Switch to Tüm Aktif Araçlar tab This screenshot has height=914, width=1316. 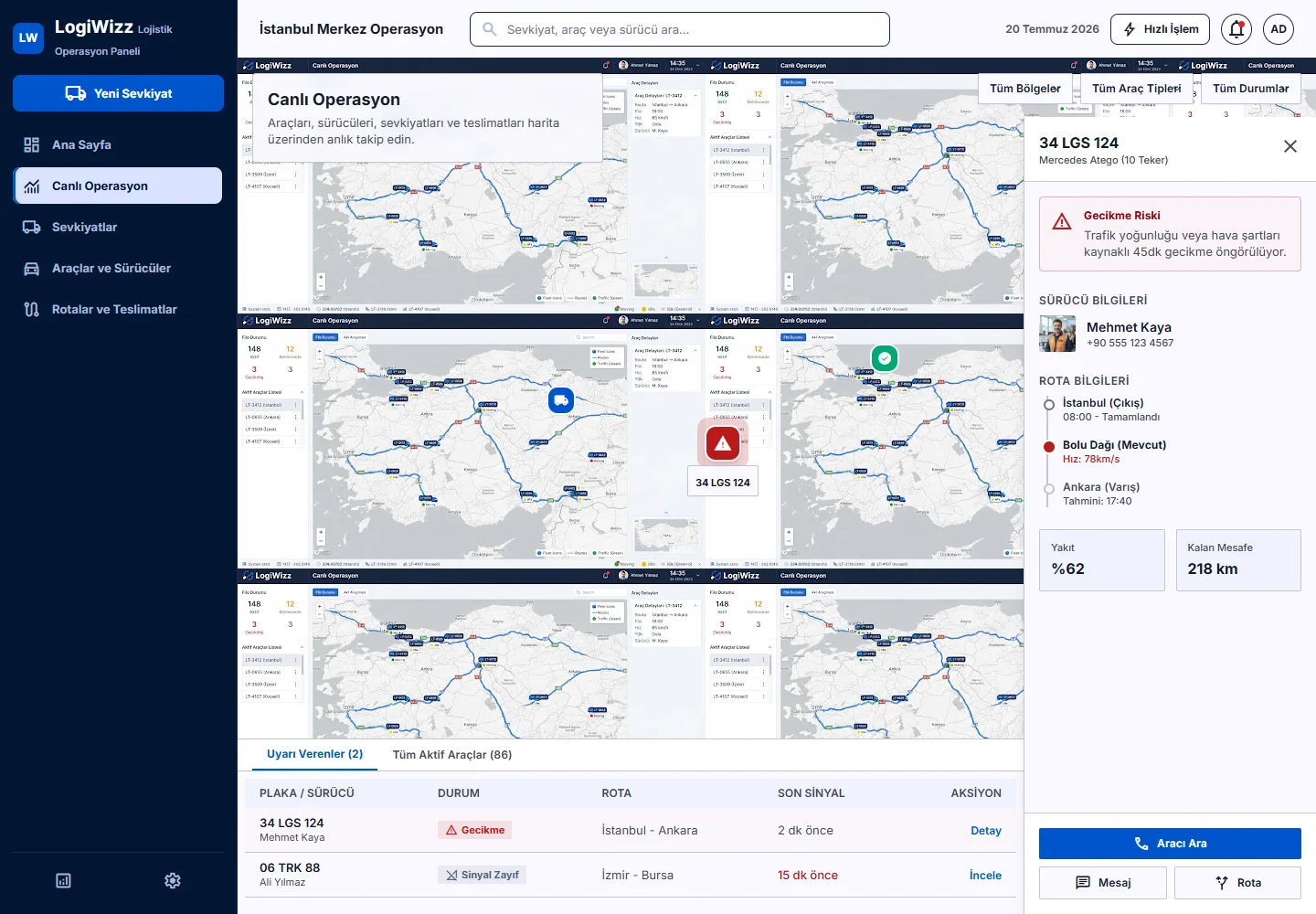[x=452, y=755]
